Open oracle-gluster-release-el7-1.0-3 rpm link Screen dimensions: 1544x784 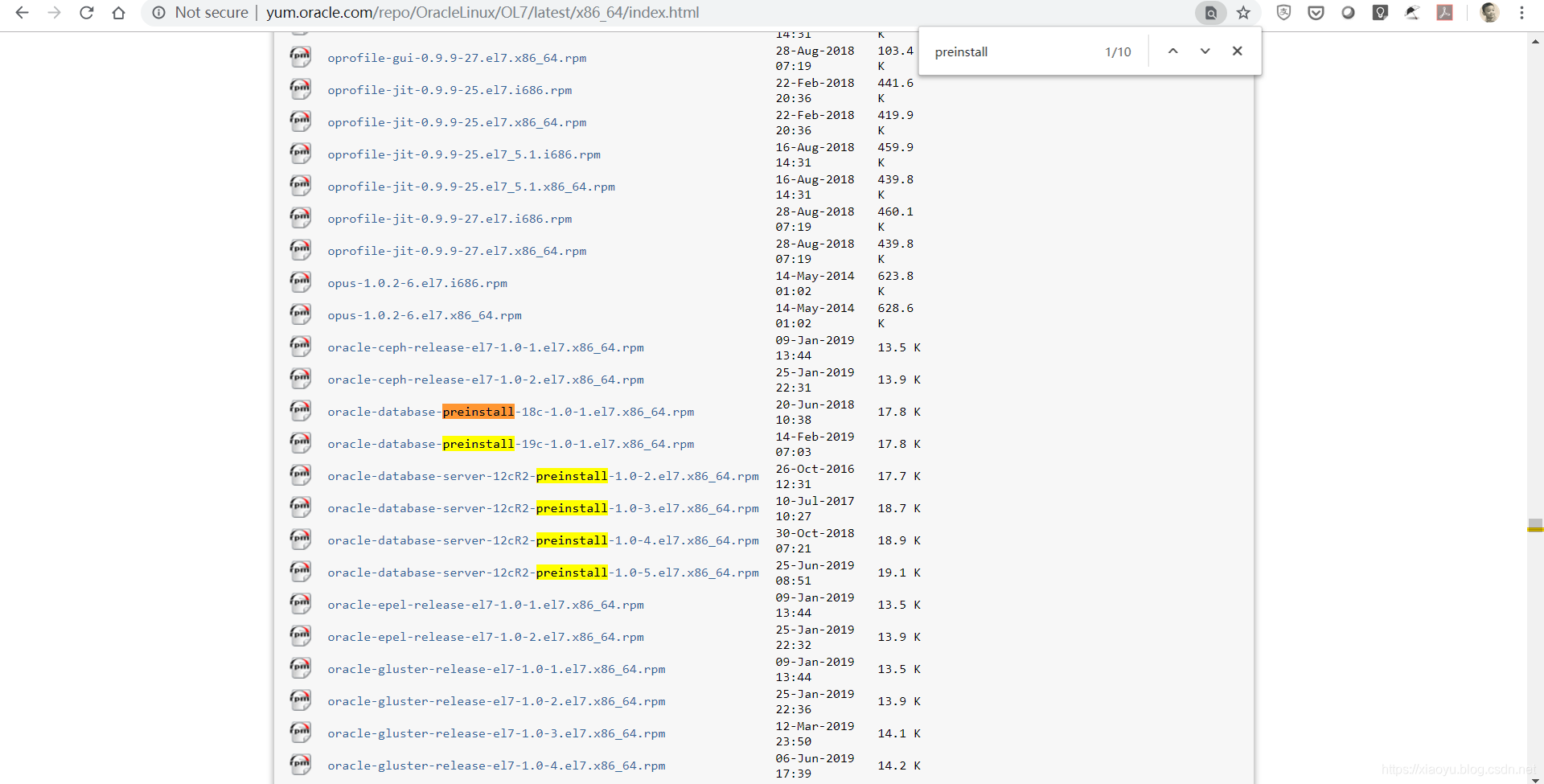coord(496,733)
